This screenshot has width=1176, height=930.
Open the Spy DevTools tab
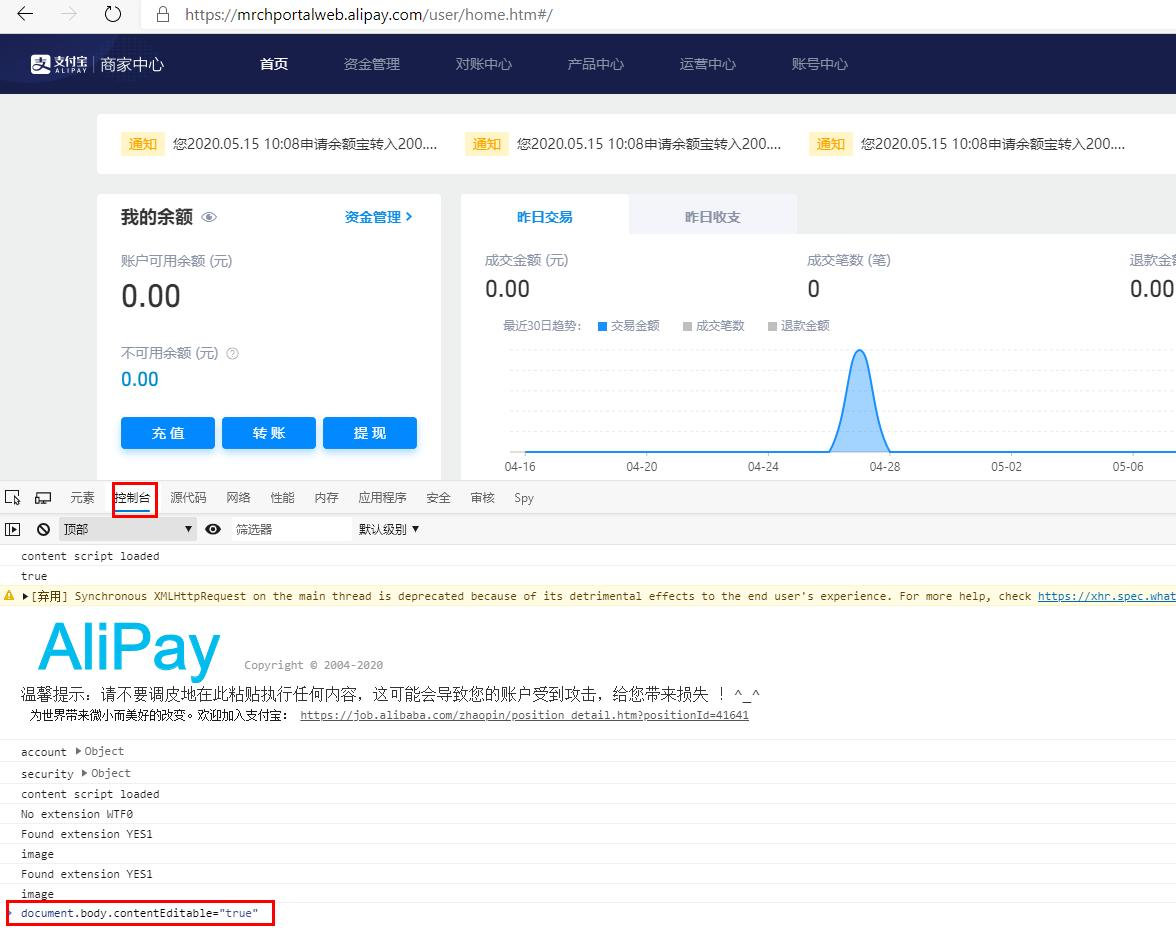(x=524, y=498)
